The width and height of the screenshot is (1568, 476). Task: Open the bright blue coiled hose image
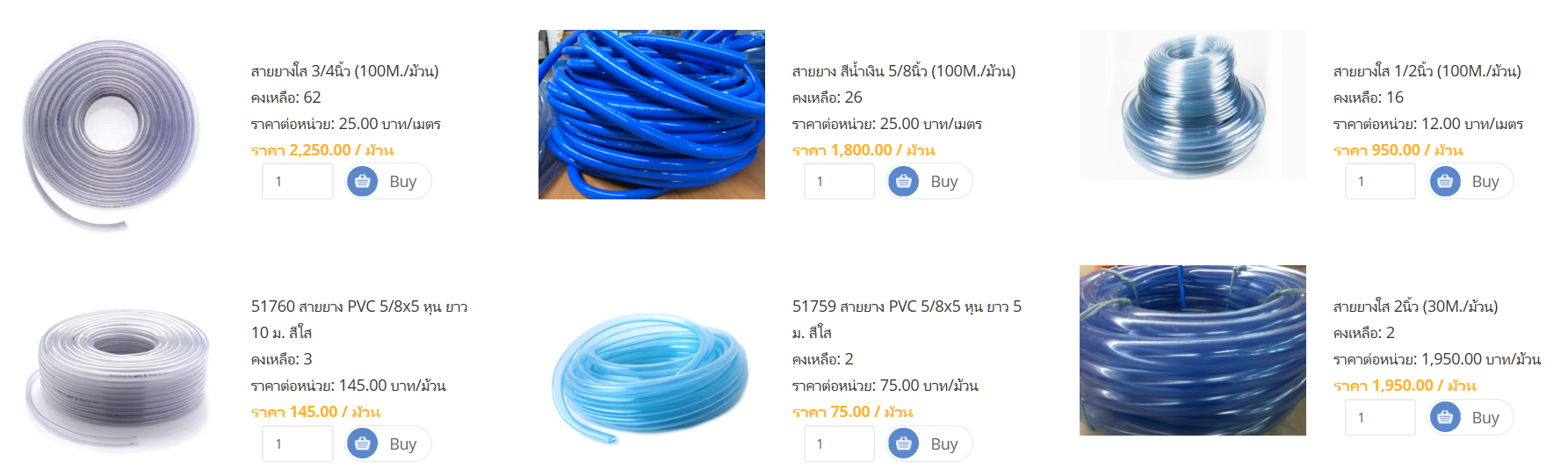point(652,115)
